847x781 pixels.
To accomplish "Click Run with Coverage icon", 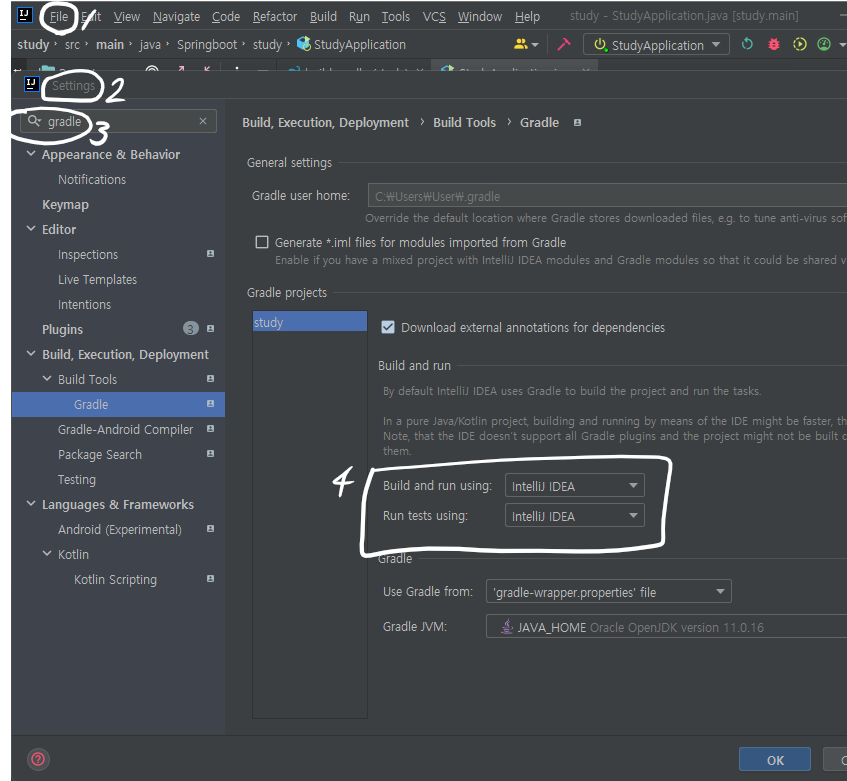I will pos(799,44).
